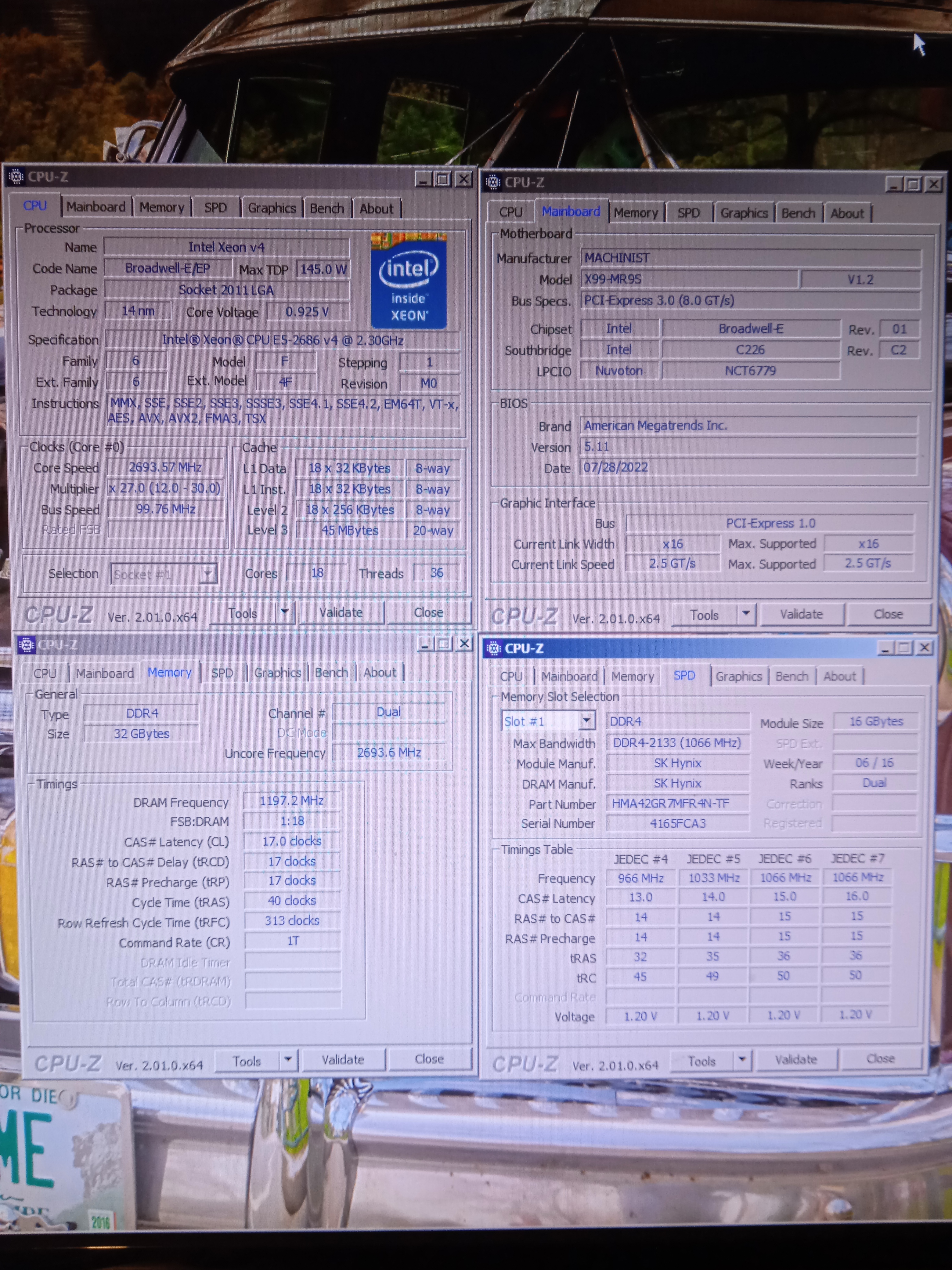
Task: Click CPU-Z title icon of CPU window
Action: [x=16, y=176]
